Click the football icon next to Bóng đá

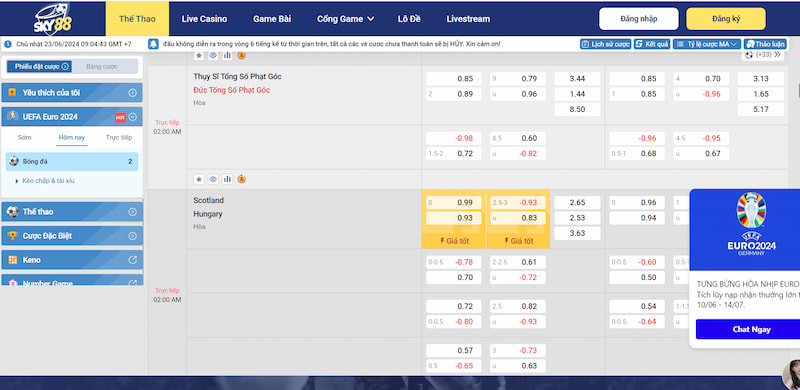tap(14, 161)
